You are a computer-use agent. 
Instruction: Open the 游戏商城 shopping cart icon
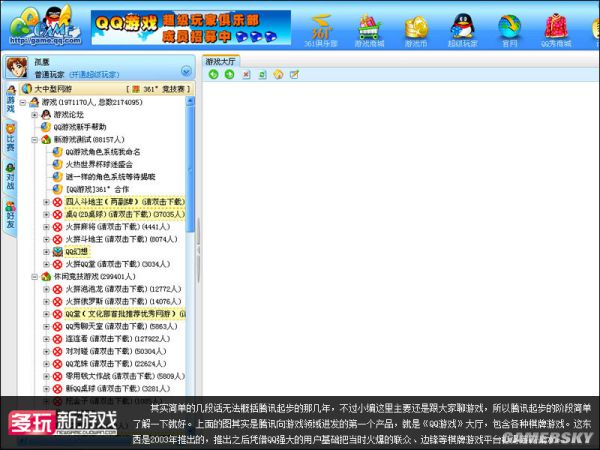click(369, 31)
